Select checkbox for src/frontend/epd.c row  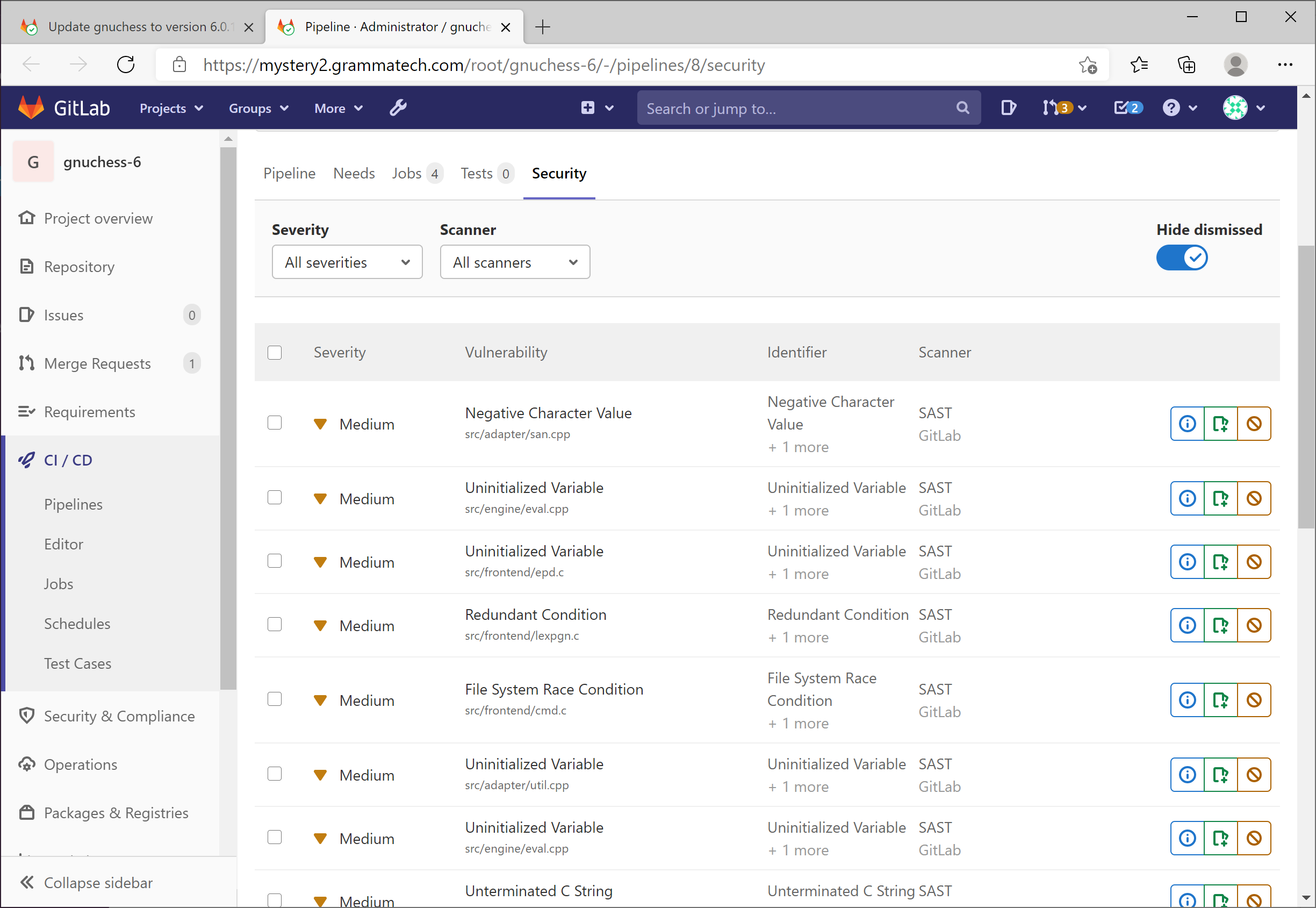click(x=275, y=561)
